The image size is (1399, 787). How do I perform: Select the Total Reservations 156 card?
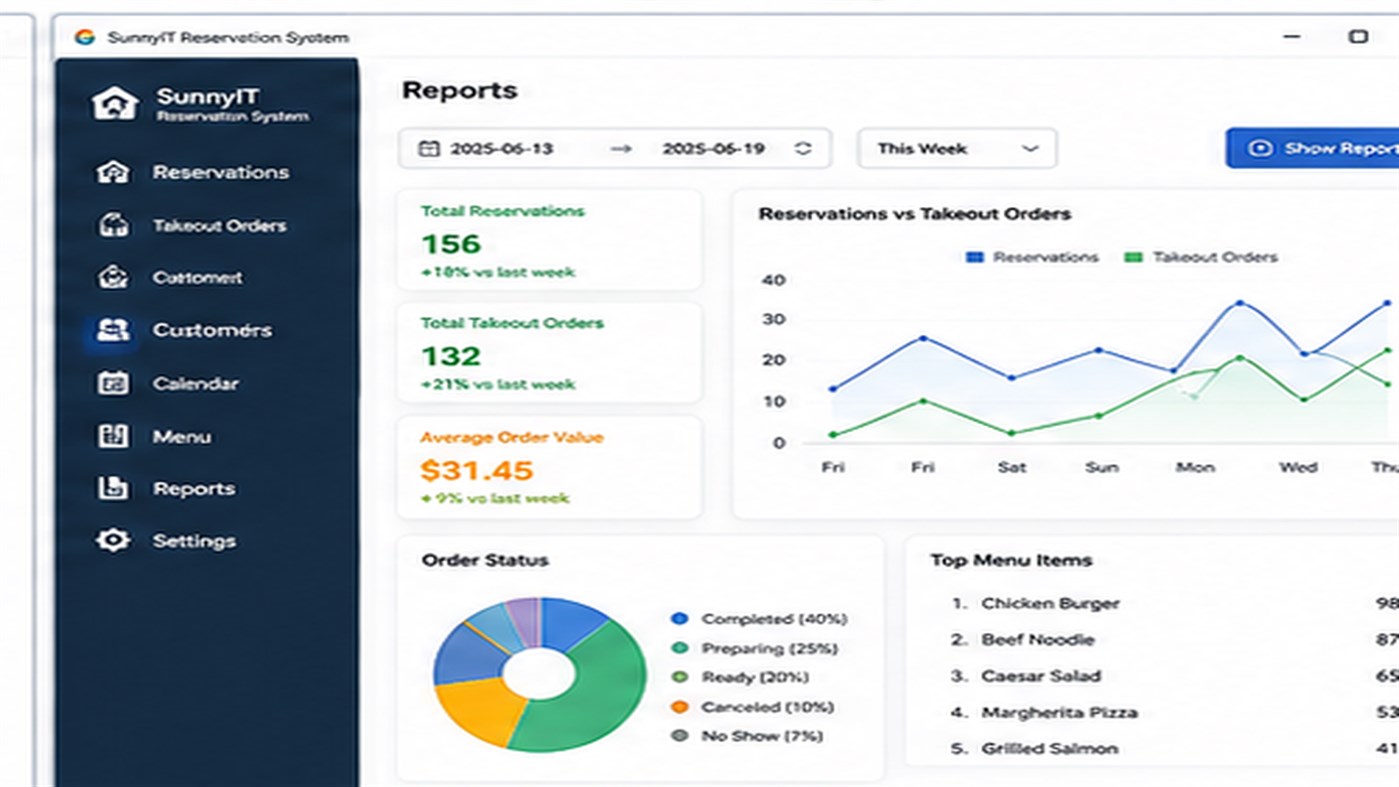[550, 240]
